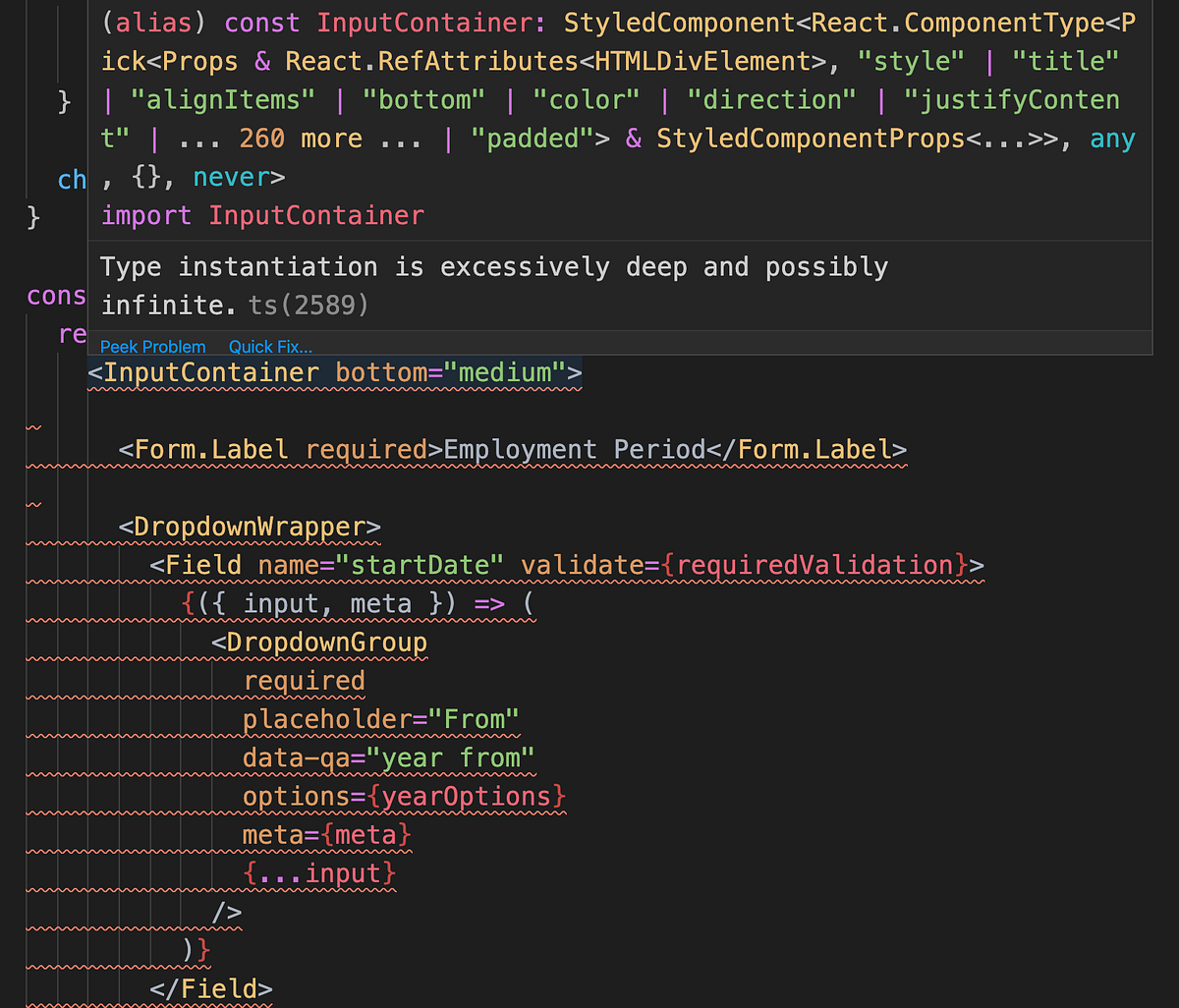Viewport: 1179px width, 1008px height.
Task: Click the closing </Field> tag
Action: 212,987
